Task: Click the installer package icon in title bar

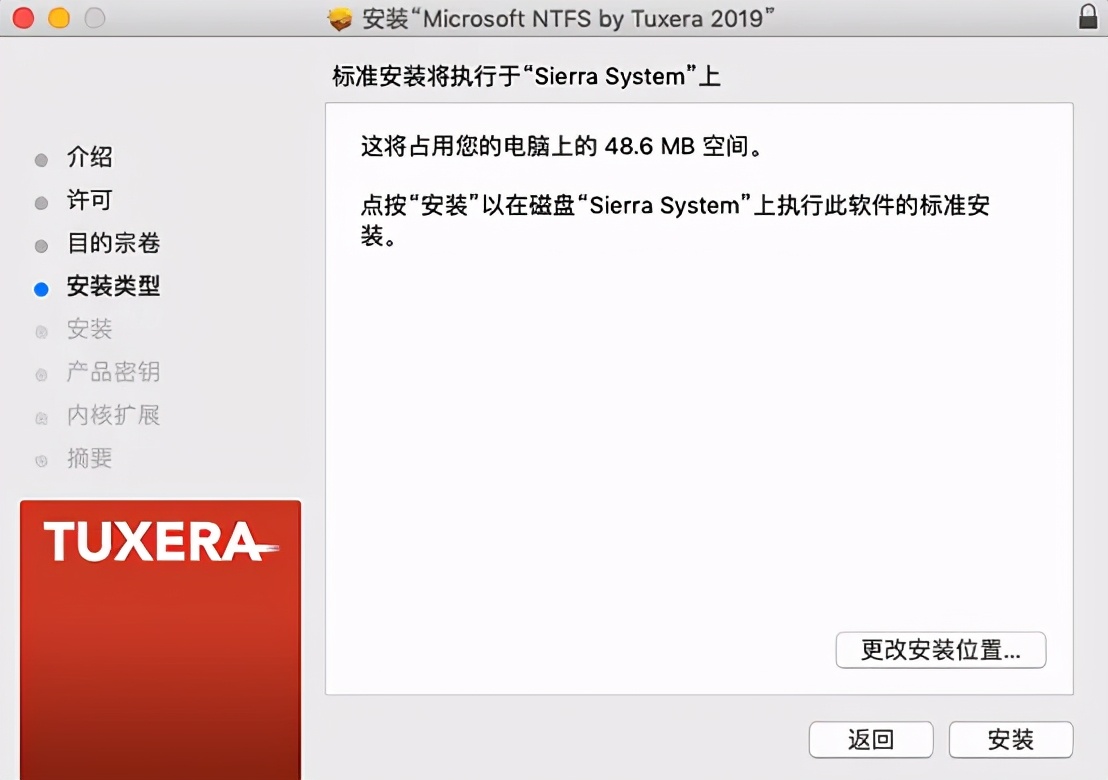Action: point(340,19)
